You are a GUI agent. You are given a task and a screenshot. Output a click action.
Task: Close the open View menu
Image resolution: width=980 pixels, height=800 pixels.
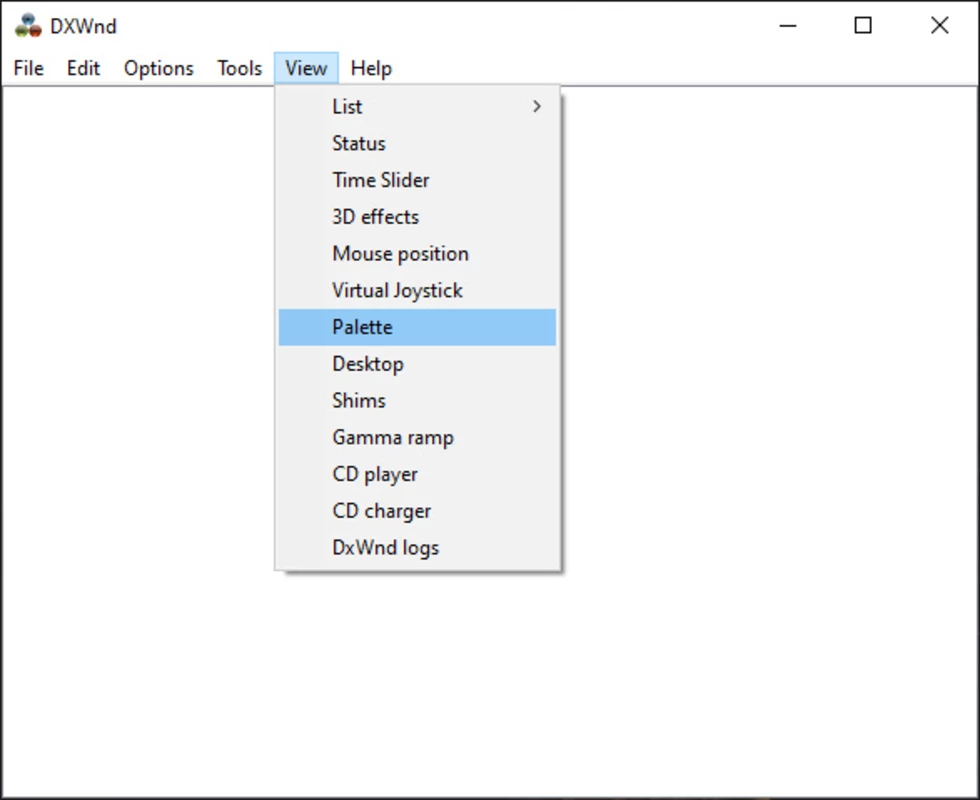(x=306, y=68)
